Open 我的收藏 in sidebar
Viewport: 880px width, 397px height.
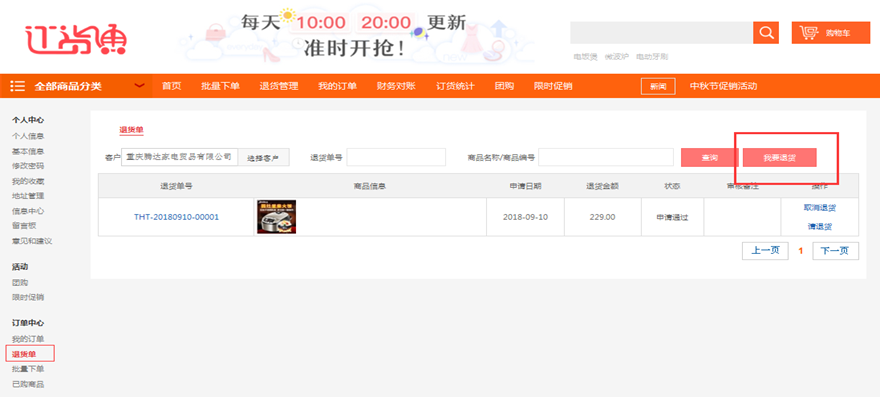(28, 181)
